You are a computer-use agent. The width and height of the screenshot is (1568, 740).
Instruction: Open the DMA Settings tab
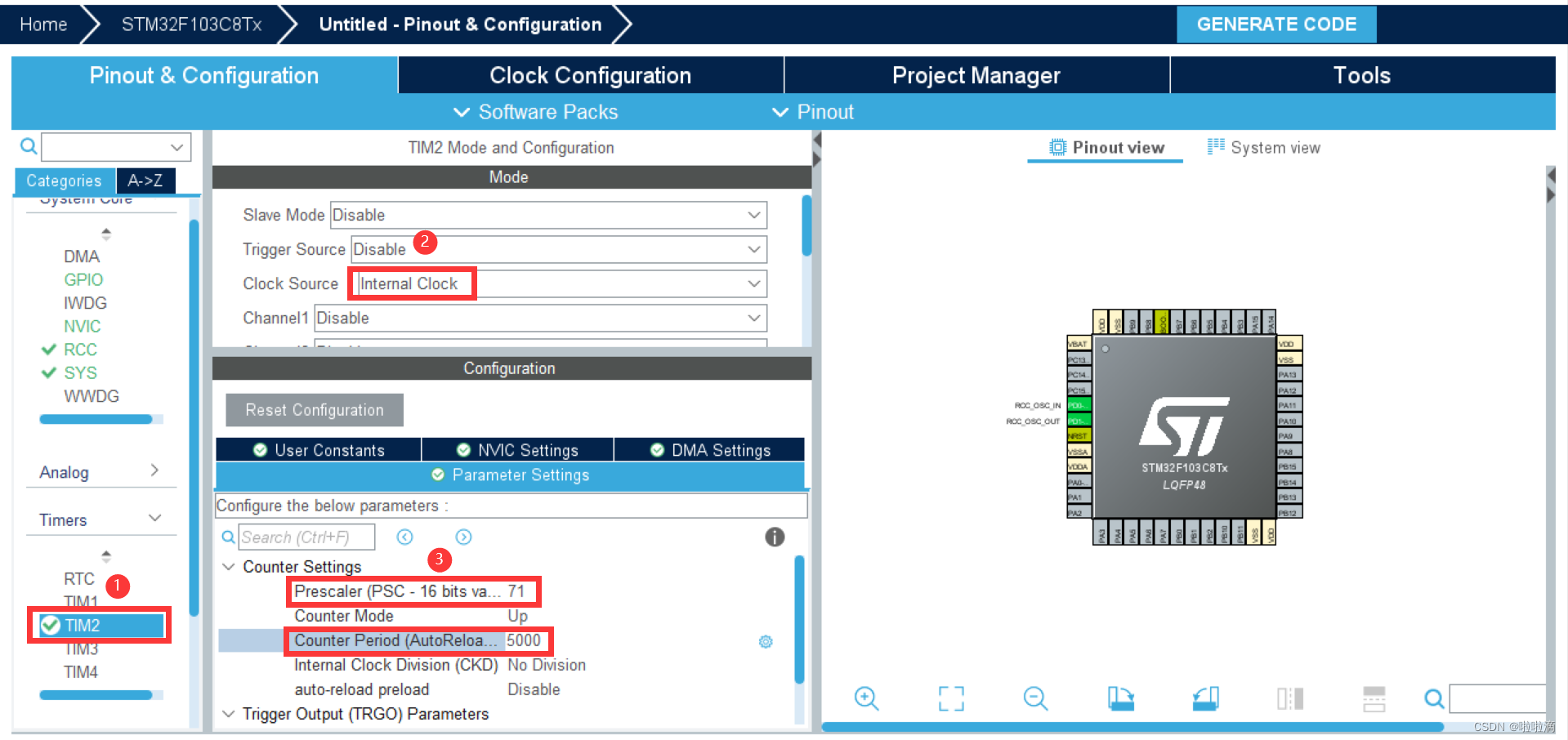point(710,450)
